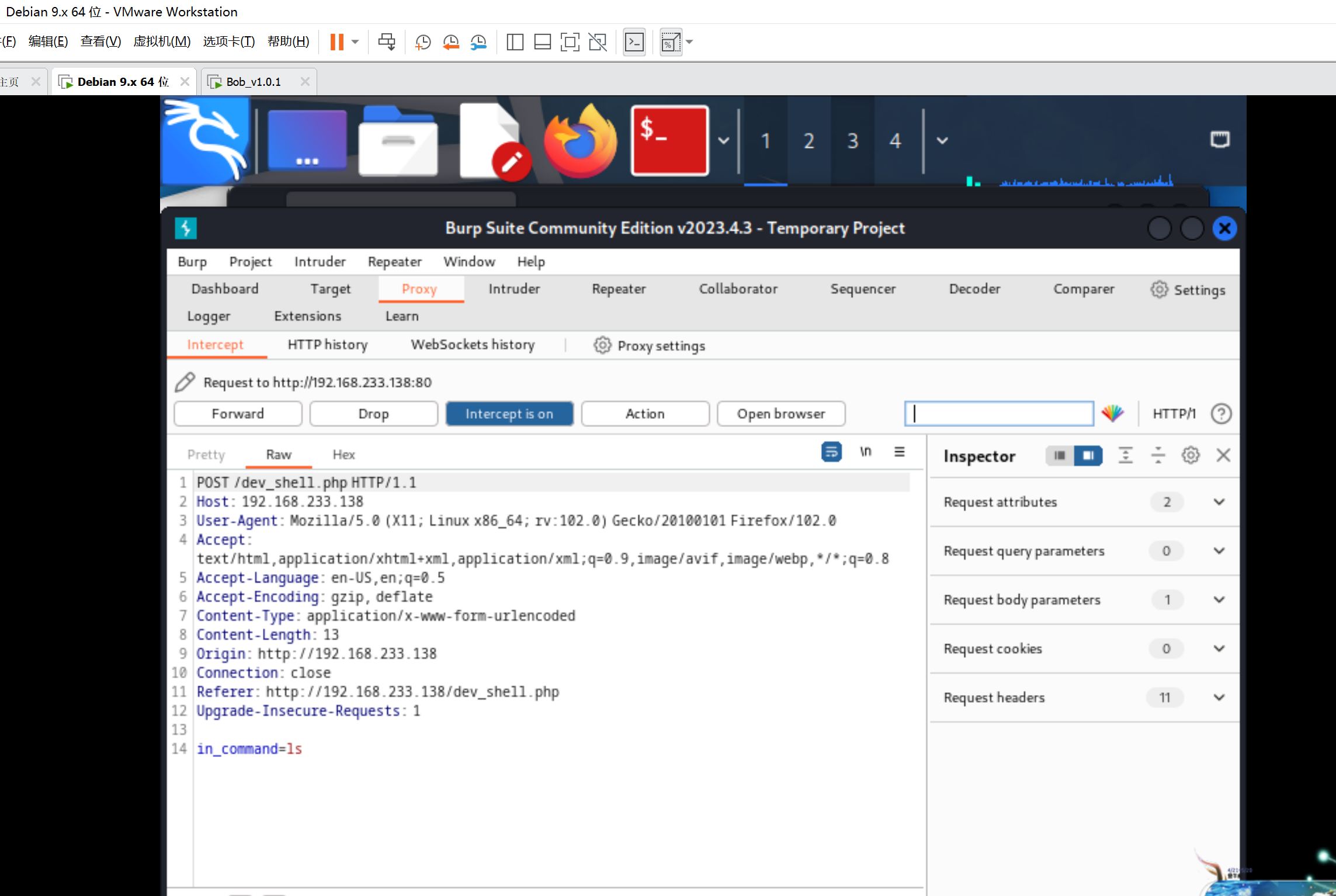Click the pencil edit target icon
Screen dimensions: 1336x896
pyautogui.click(x=185, y=382)
